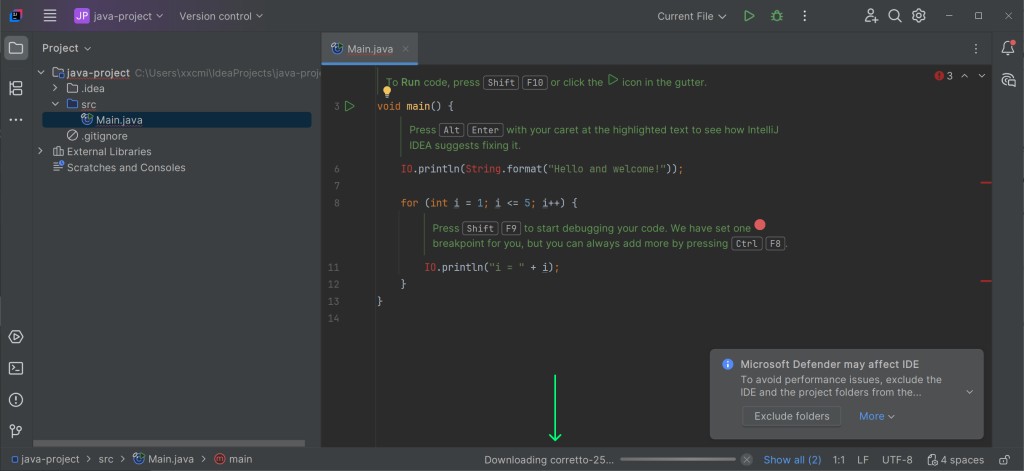The image size is (1024, 471).
Task: Click the Debug bug icon
Action: coord(777,16)
